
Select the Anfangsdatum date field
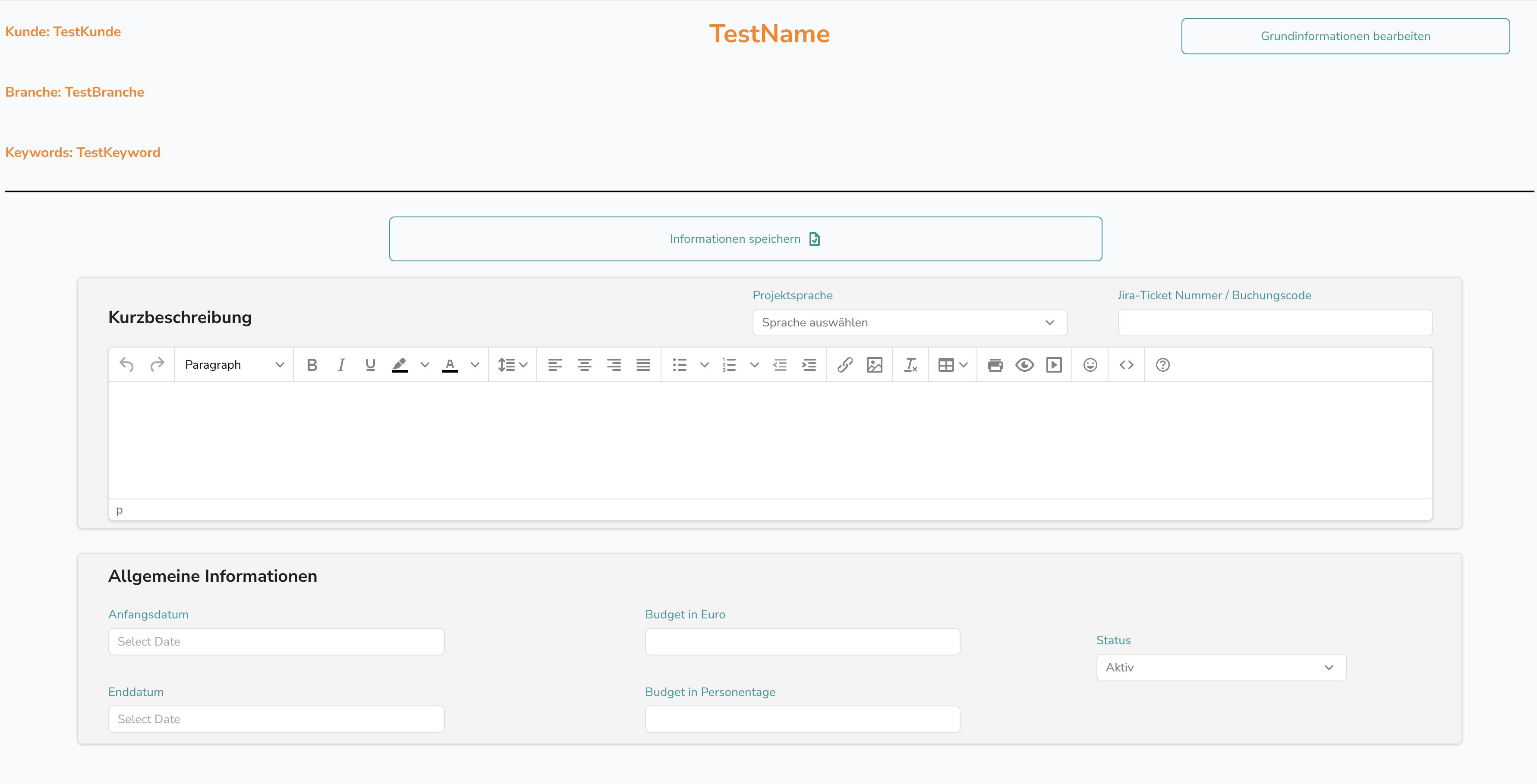pyautogui.click(x=277, y=641)
